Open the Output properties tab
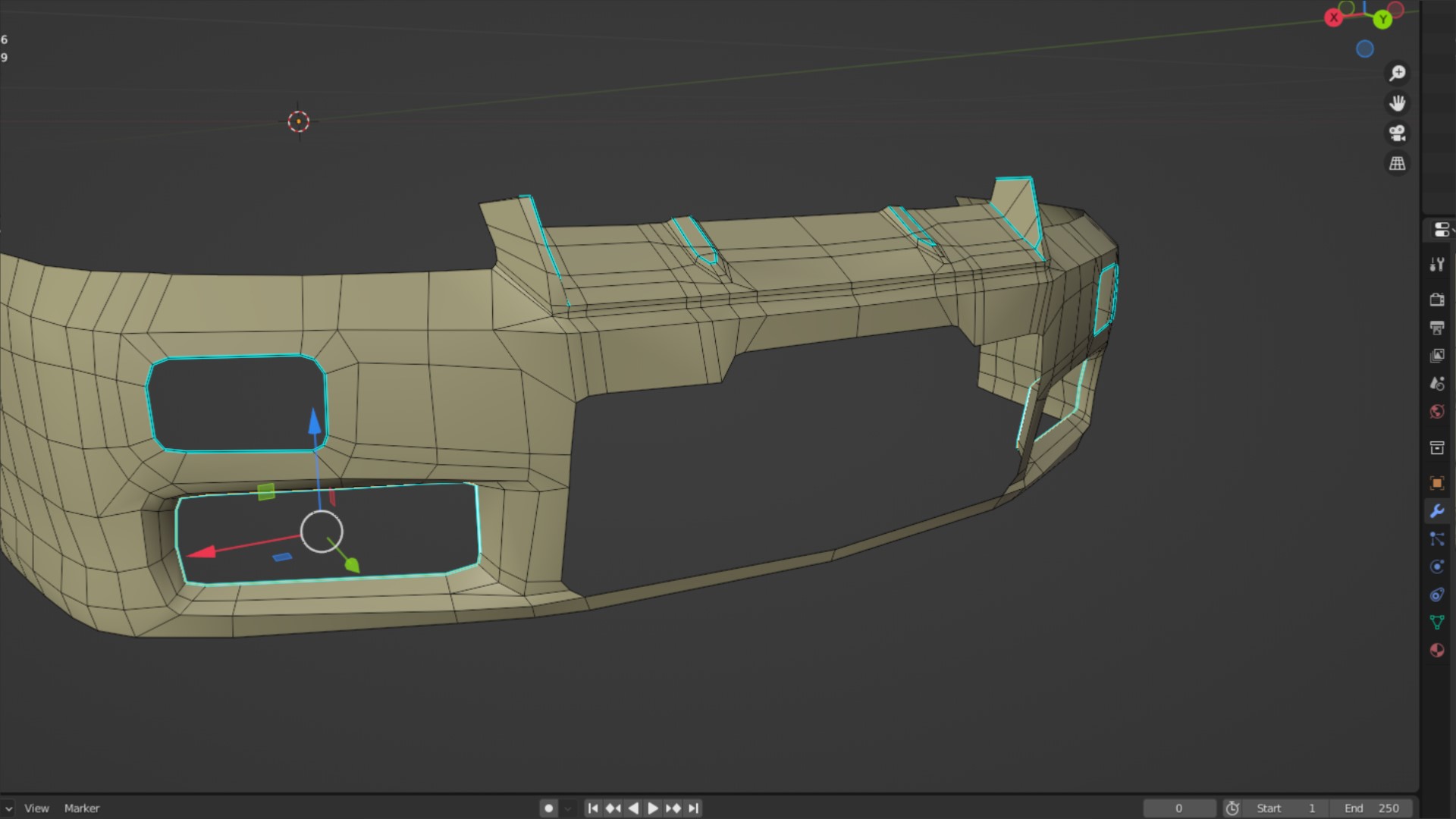This screenshot has width=1456, height=819. (1437, 328)
